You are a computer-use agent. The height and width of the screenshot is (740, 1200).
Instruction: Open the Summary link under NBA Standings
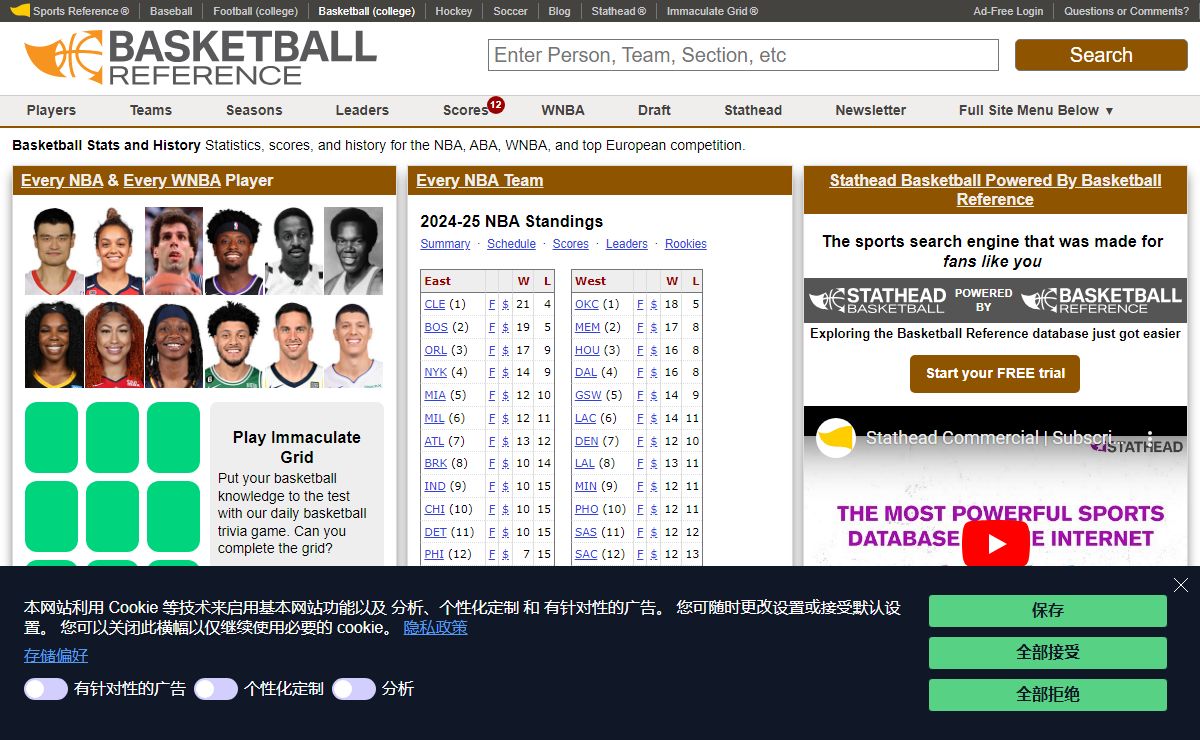point(445,244)
